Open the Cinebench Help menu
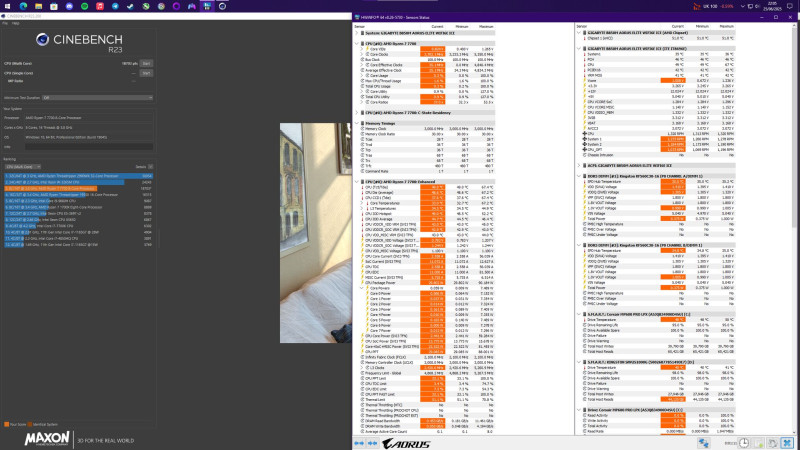 click(15, 23)
